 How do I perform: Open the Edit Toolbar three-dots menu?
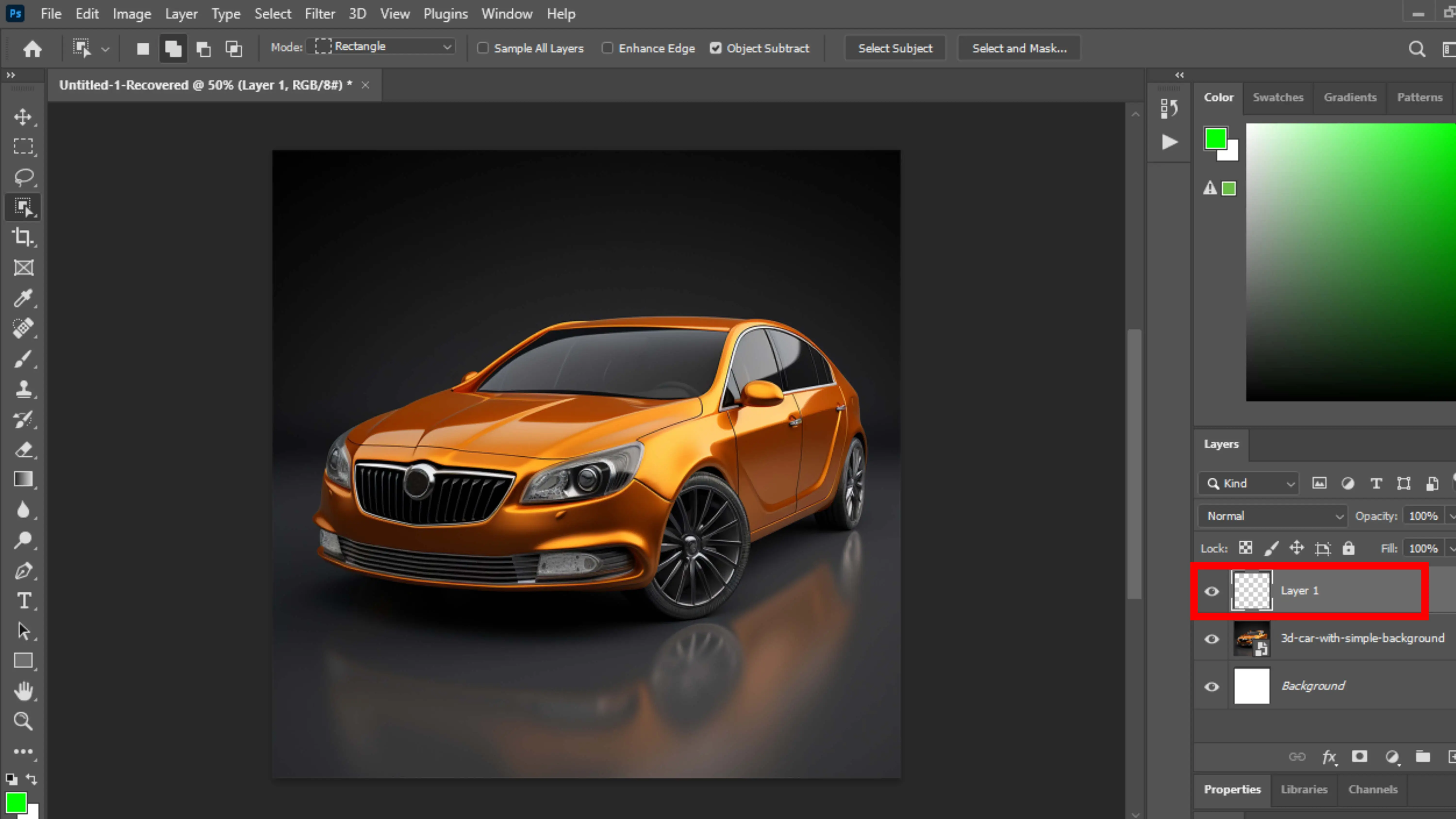(23, 752)
